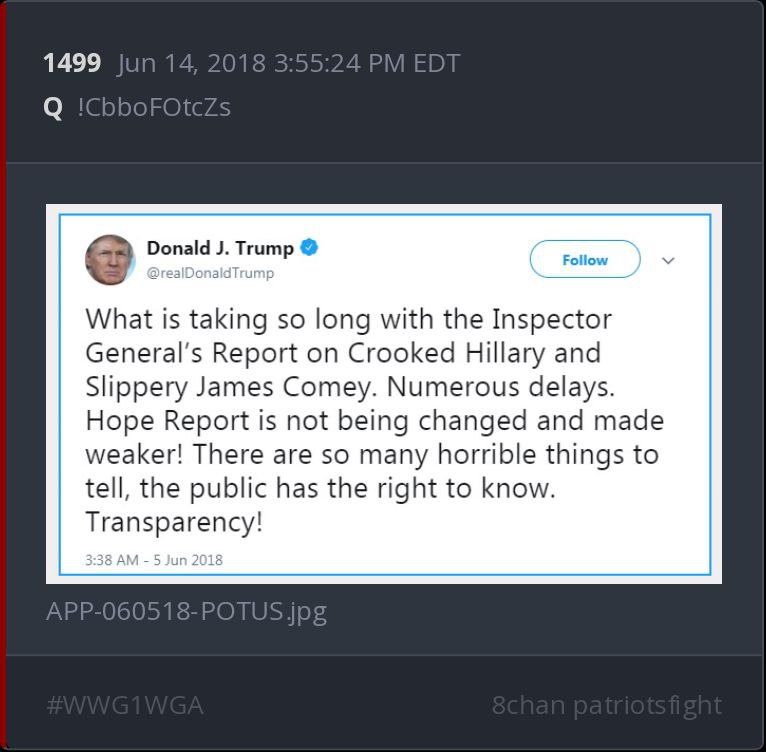766x752 pixels.
Task: Click the 8chan patriotsfight board label
Action: tap(606, 705)
